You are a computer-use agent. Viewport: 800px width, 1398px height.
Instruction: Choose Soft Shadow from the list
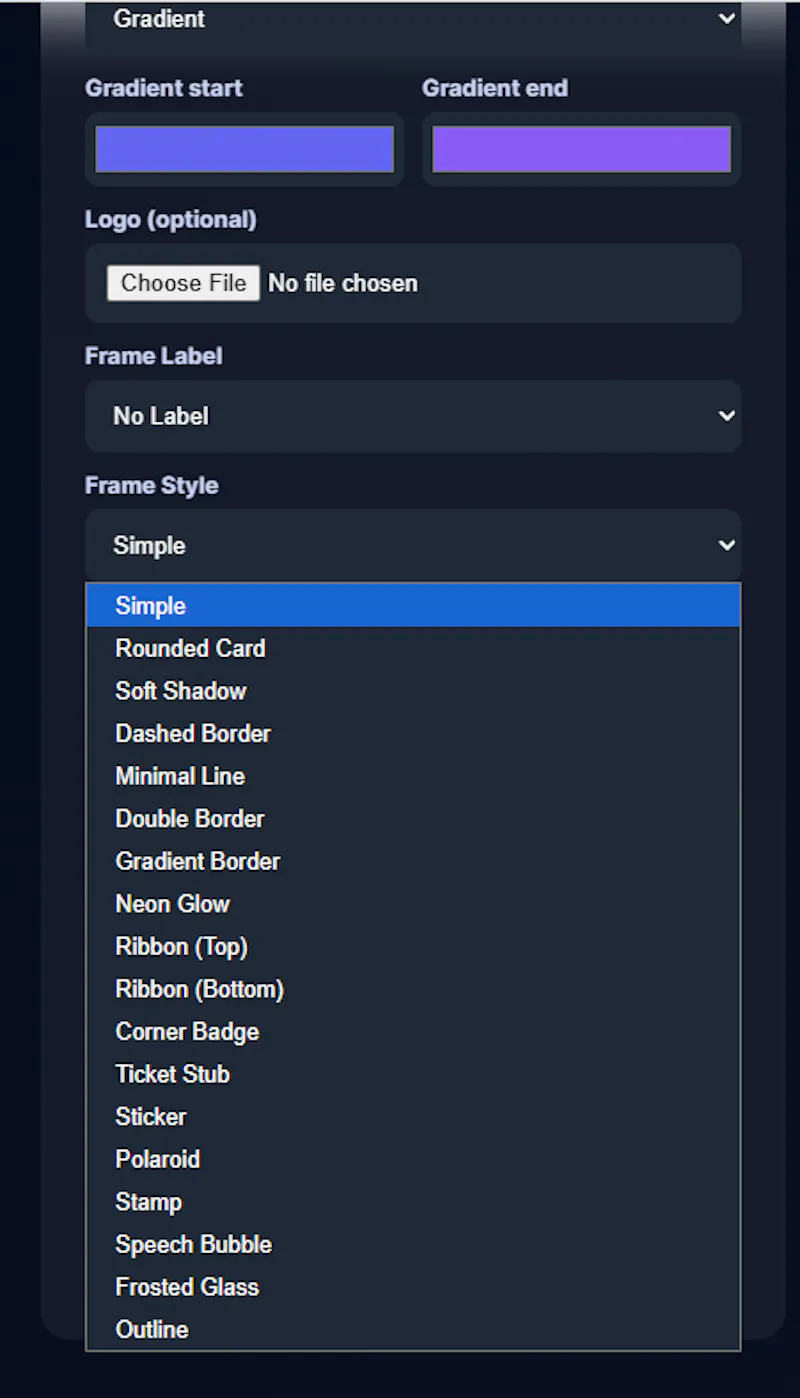413,691
